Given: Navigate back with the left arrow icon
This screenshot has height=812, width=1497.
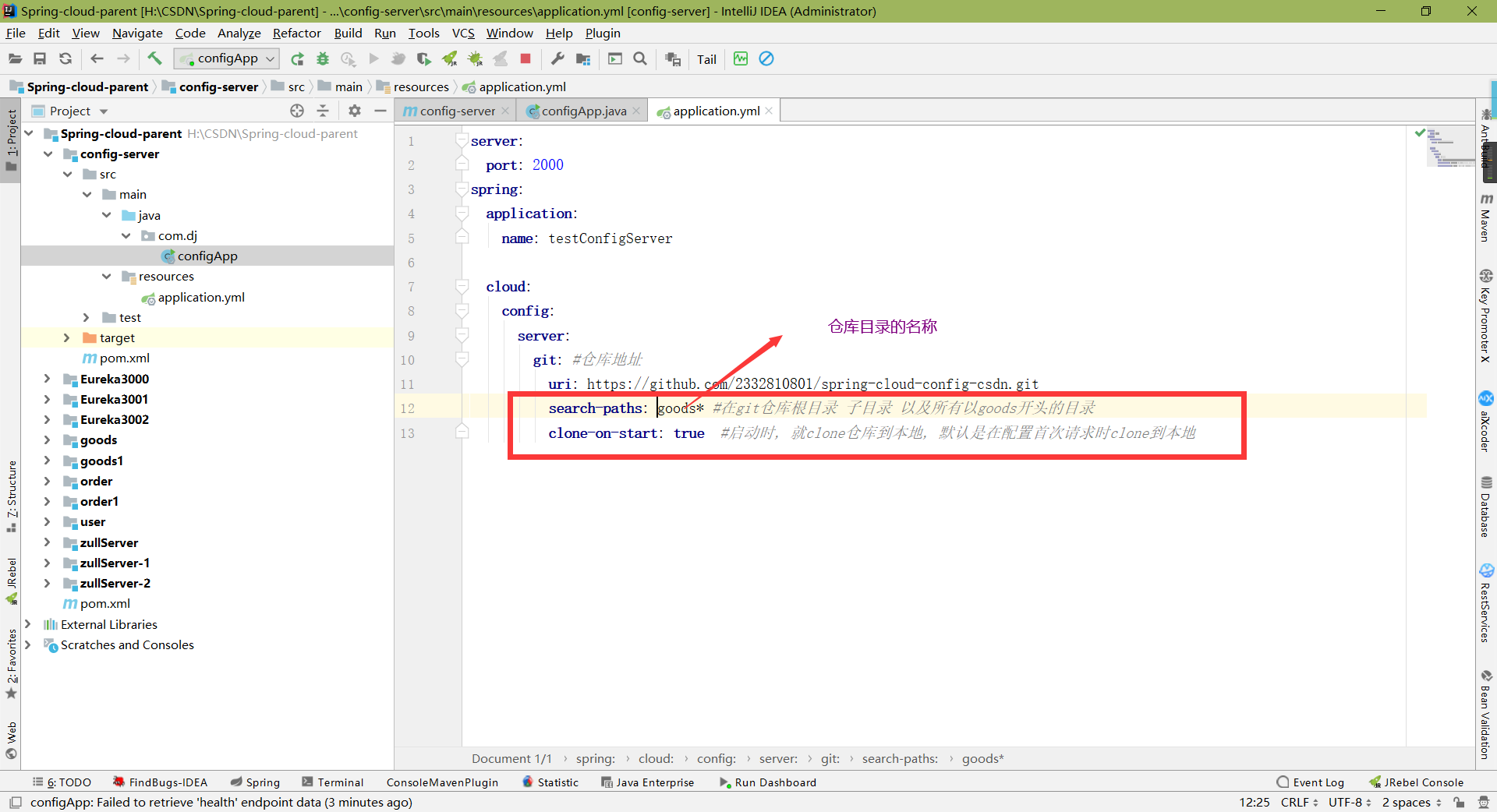Looking at the screenshot, I should [x=97, y=58].
